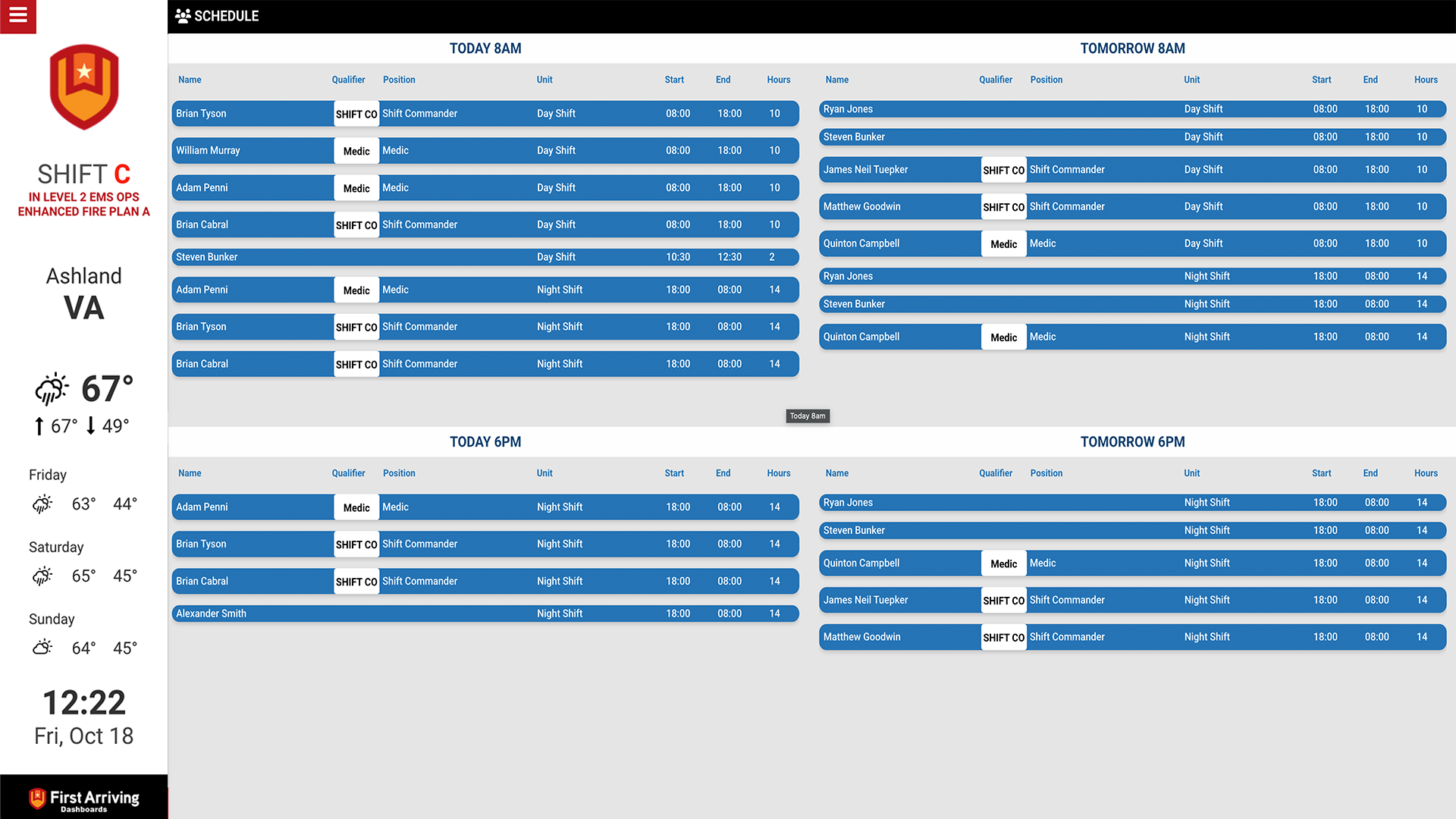
Task: Click the schedule people icon
Action: point(183,16)
